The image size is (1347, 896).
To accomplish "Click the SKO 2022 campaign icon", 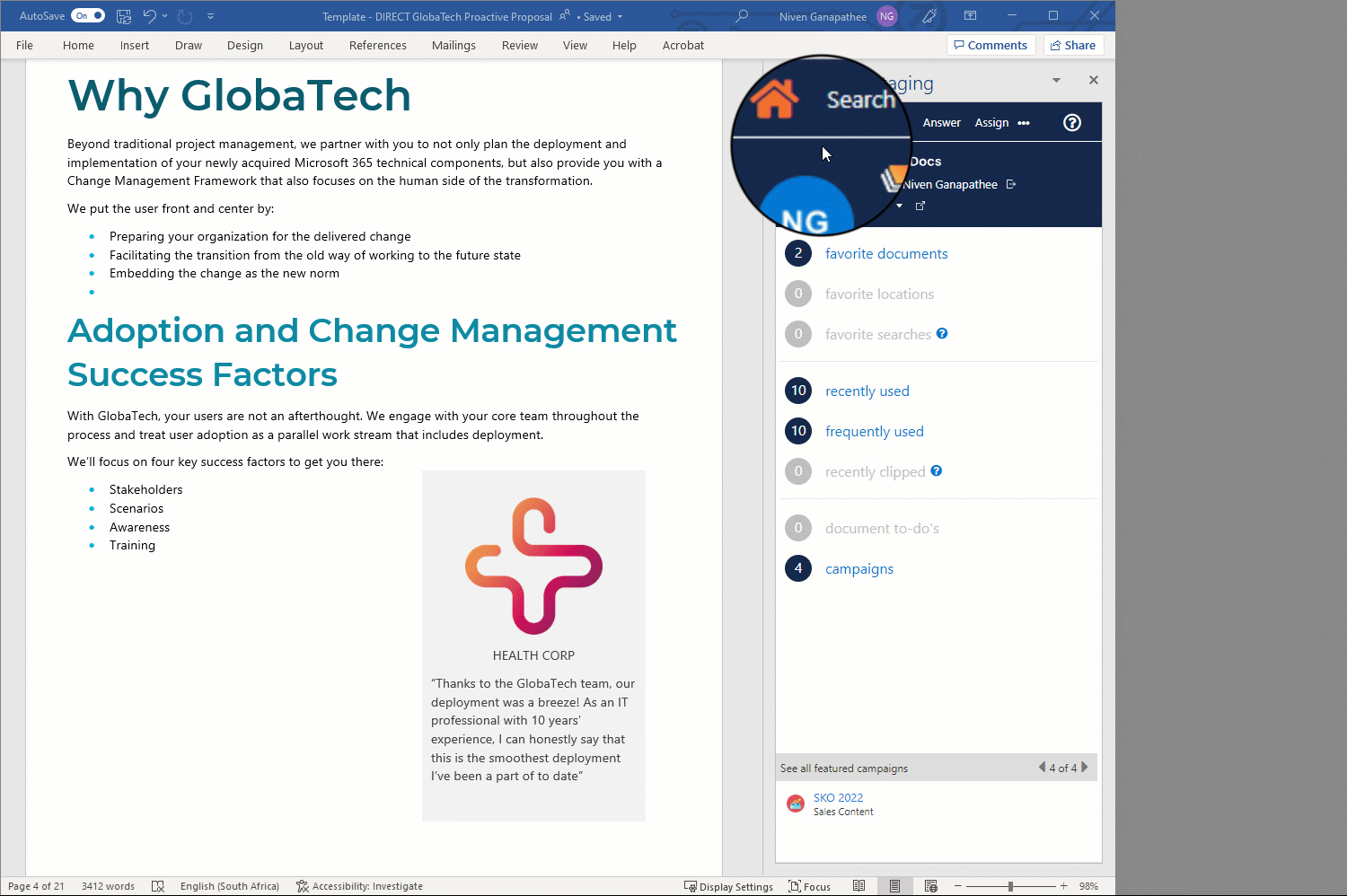I will pos(796,804).
